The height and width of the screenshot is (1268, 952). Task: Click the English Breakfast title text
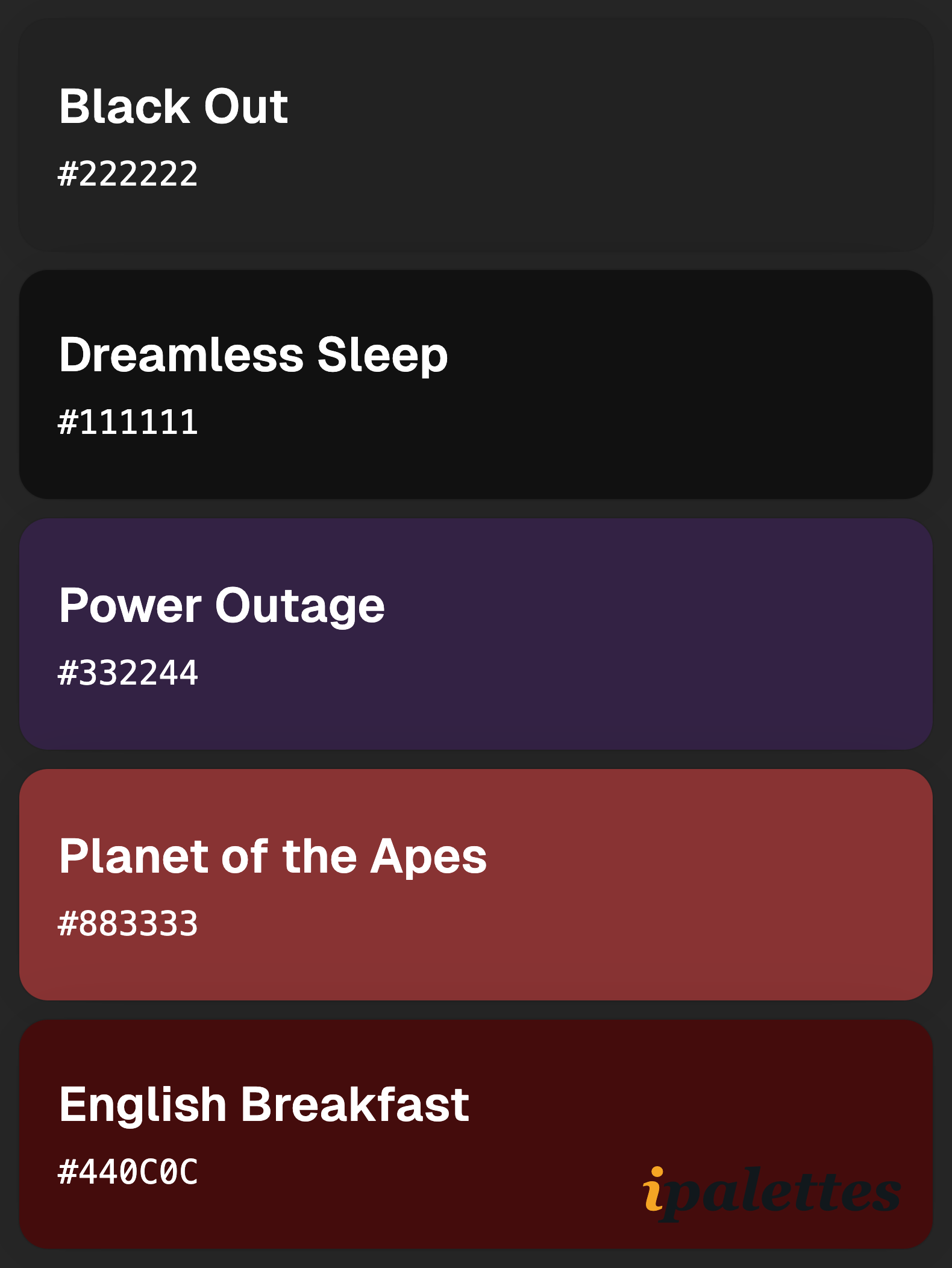pos(264,1105)
